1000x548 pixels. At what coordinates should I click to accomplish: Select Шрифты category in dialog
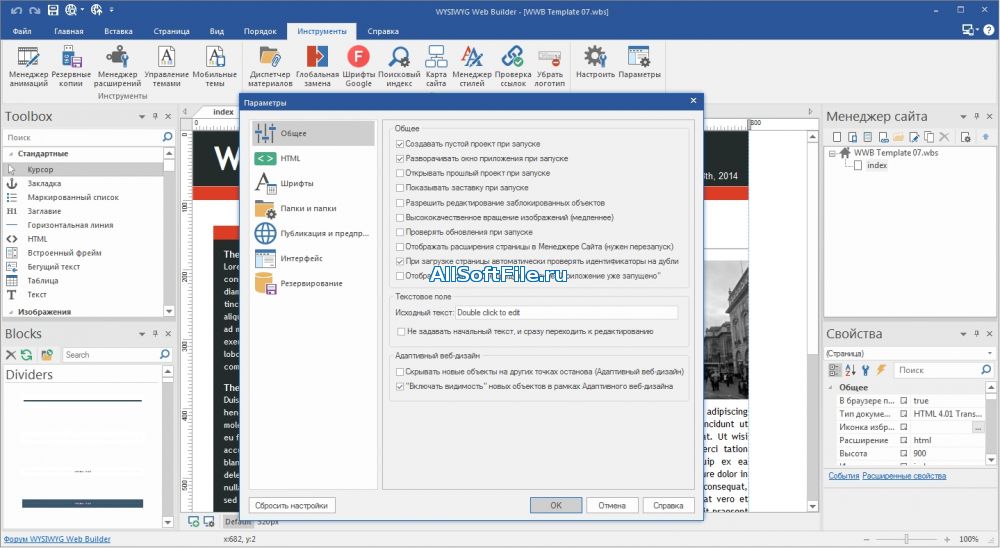[x=312, y=183]
